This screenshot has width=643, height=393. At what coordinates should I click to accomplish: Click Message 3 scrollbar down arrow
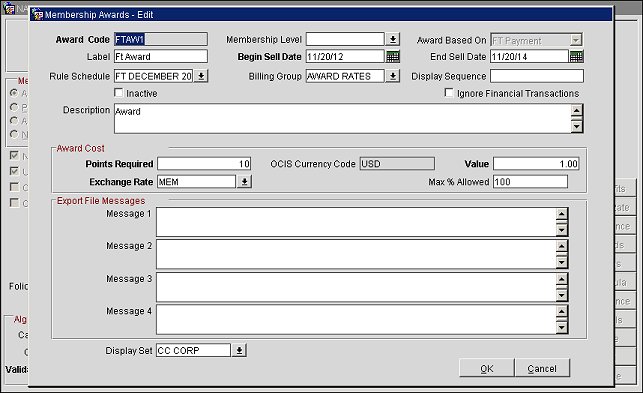[561, 295]
